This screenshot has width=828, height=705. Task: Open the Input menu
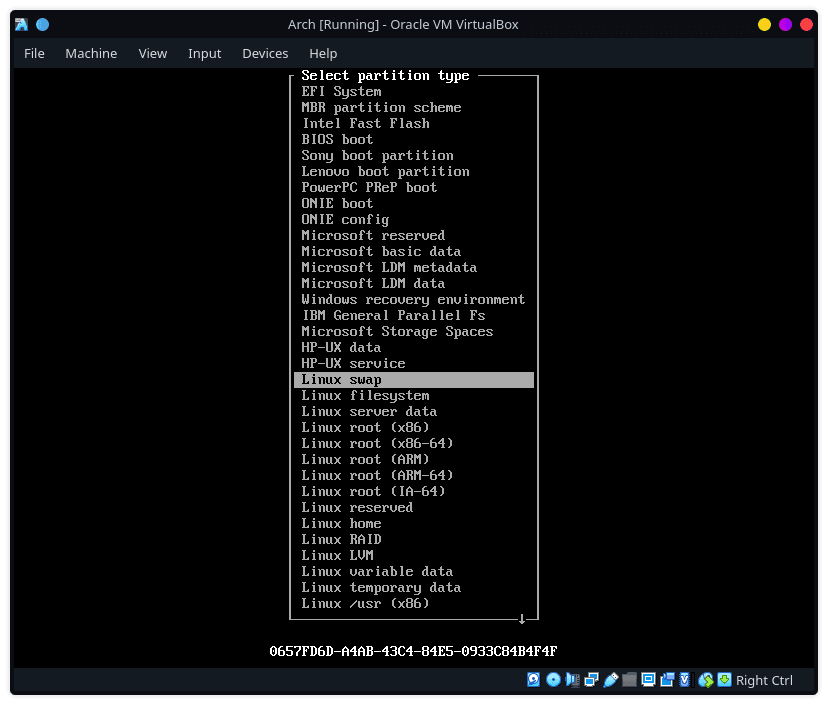coord(204,53)
